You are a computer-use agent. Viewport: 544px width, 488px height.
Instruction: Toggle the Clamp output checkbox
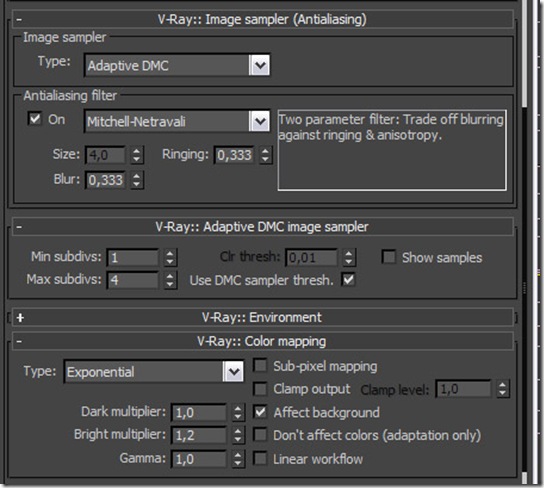click(x=260, y=389)
